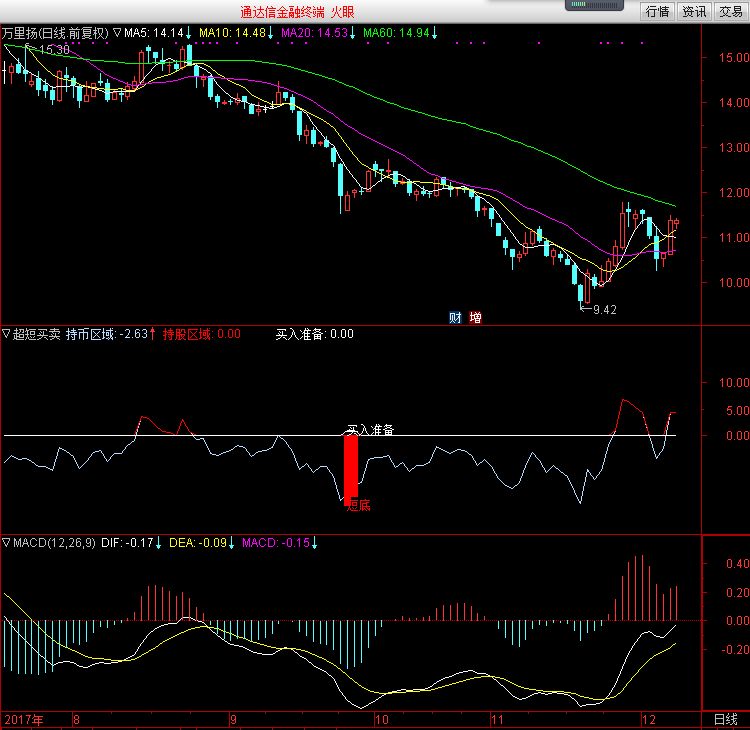This screenshot has height=730, width=750.
Task: Open the 资讯 news tab
Action: coord(694,11)
